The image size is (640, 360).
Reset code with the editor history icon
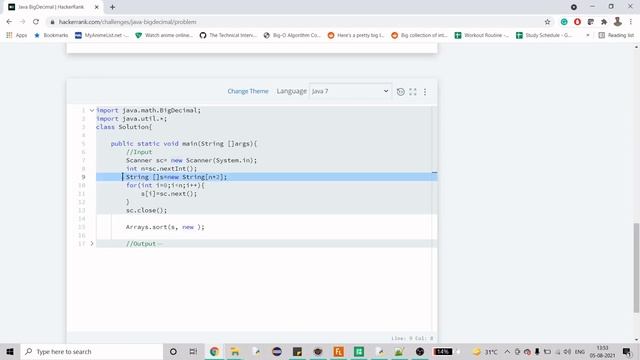(x=400, y=92)
